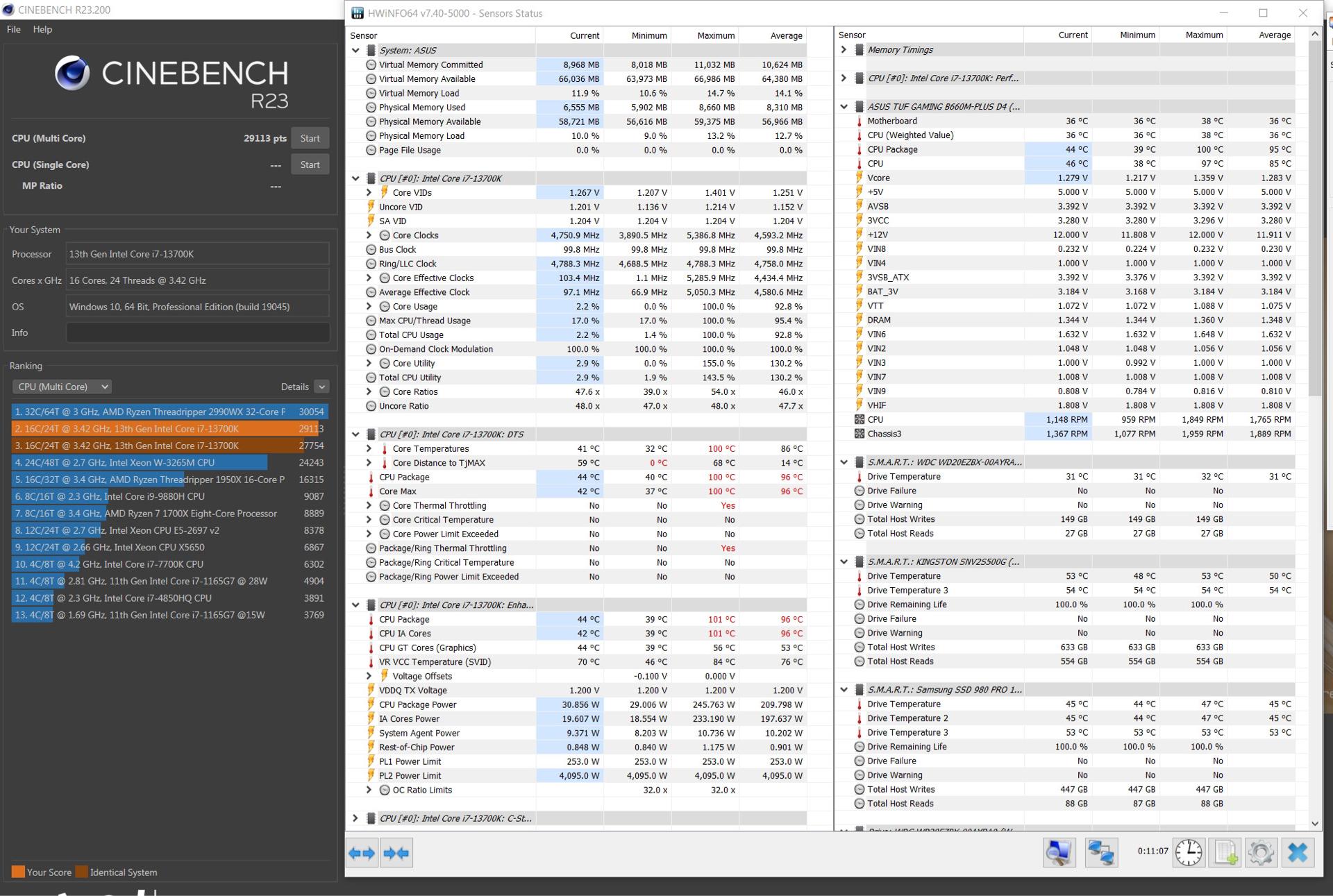Image resolution: width=1333 pixels, height=896 pixels.
Task: Click the Maximum column header in right pane
Action: coord(1204,35)
